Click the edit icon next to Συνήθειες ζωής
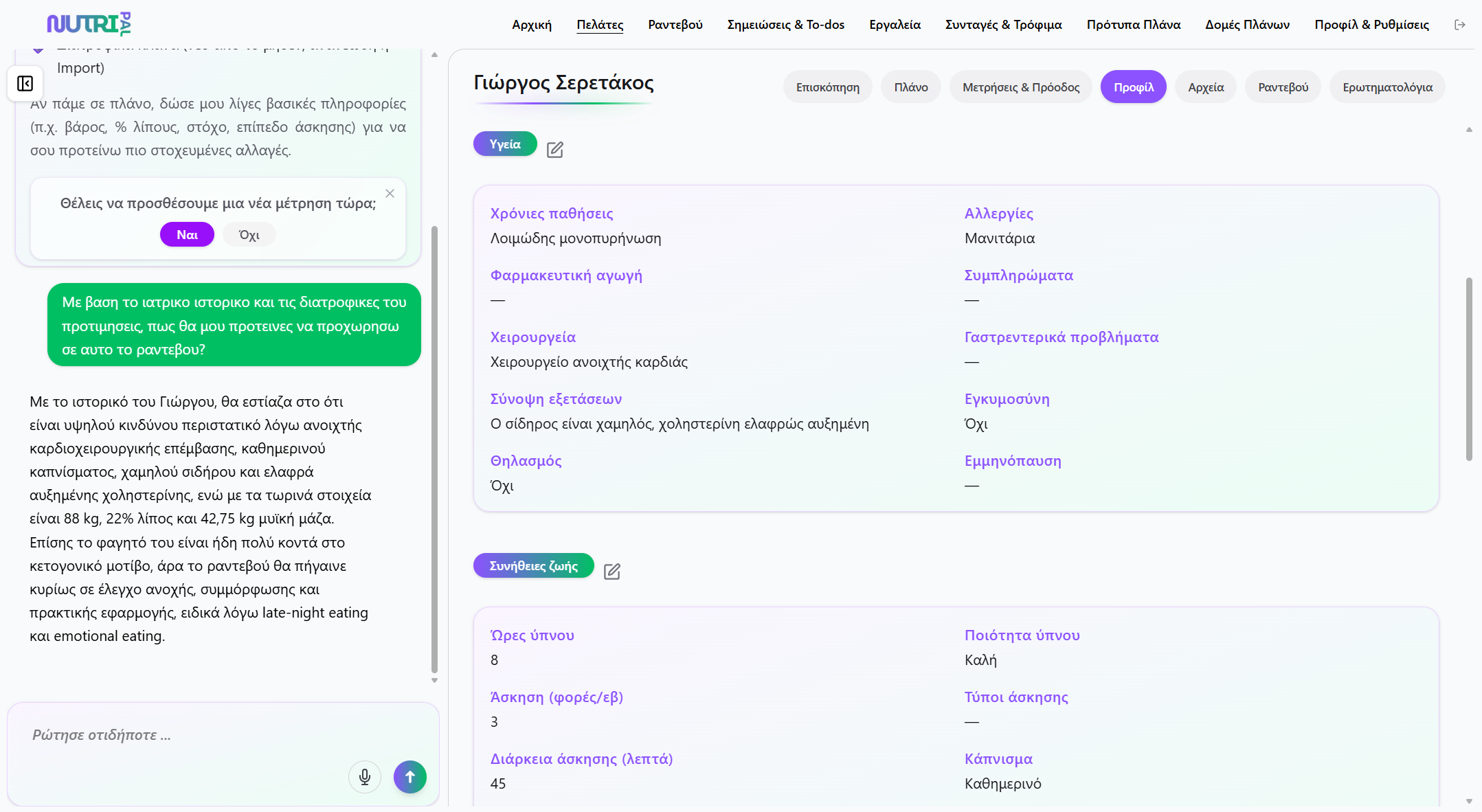This screenshot has height=812, width=1482. [x=611, y=572]
